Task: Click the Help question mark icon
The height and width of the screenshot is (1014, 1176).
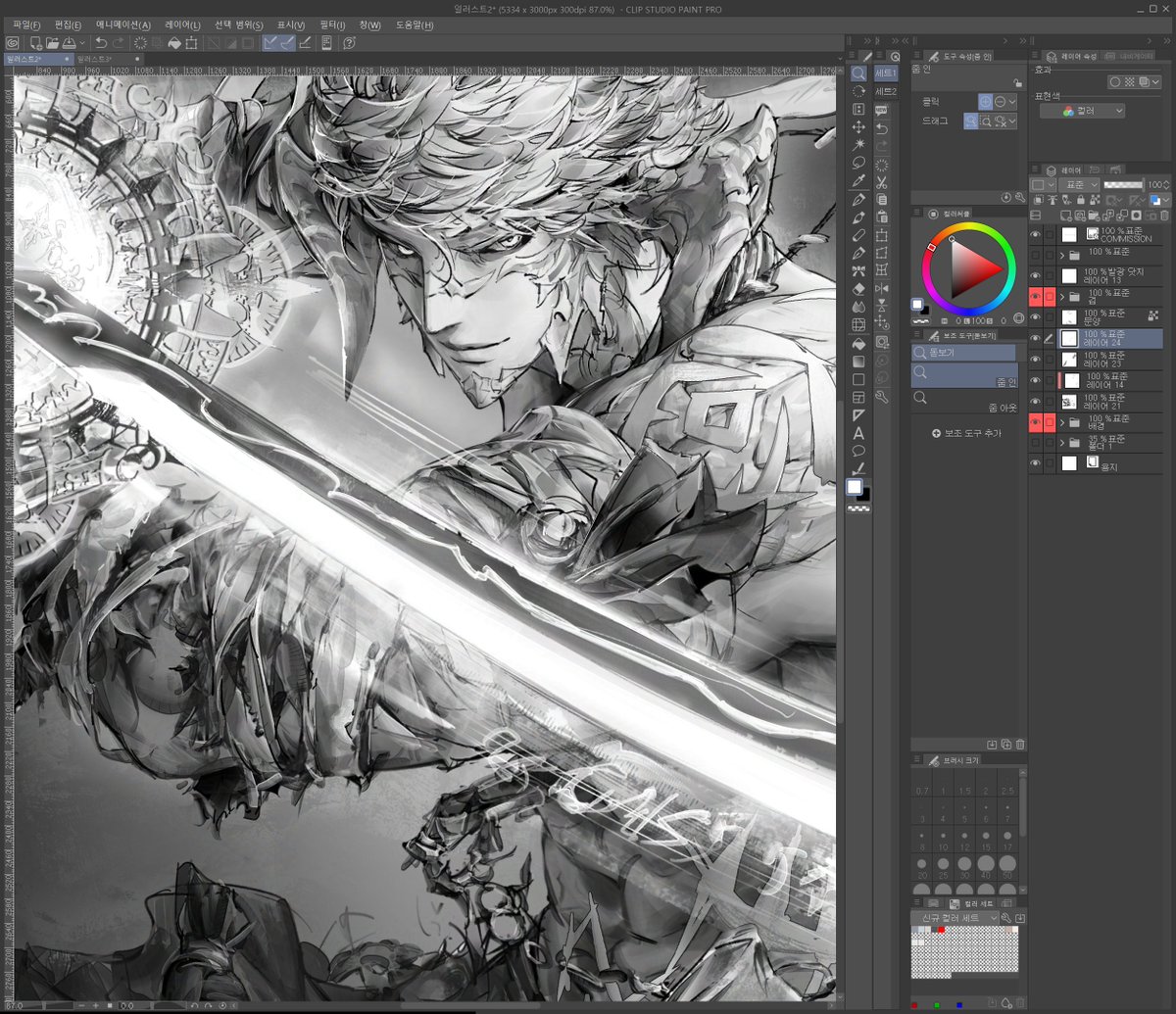Action: click(x=349, y=43)
